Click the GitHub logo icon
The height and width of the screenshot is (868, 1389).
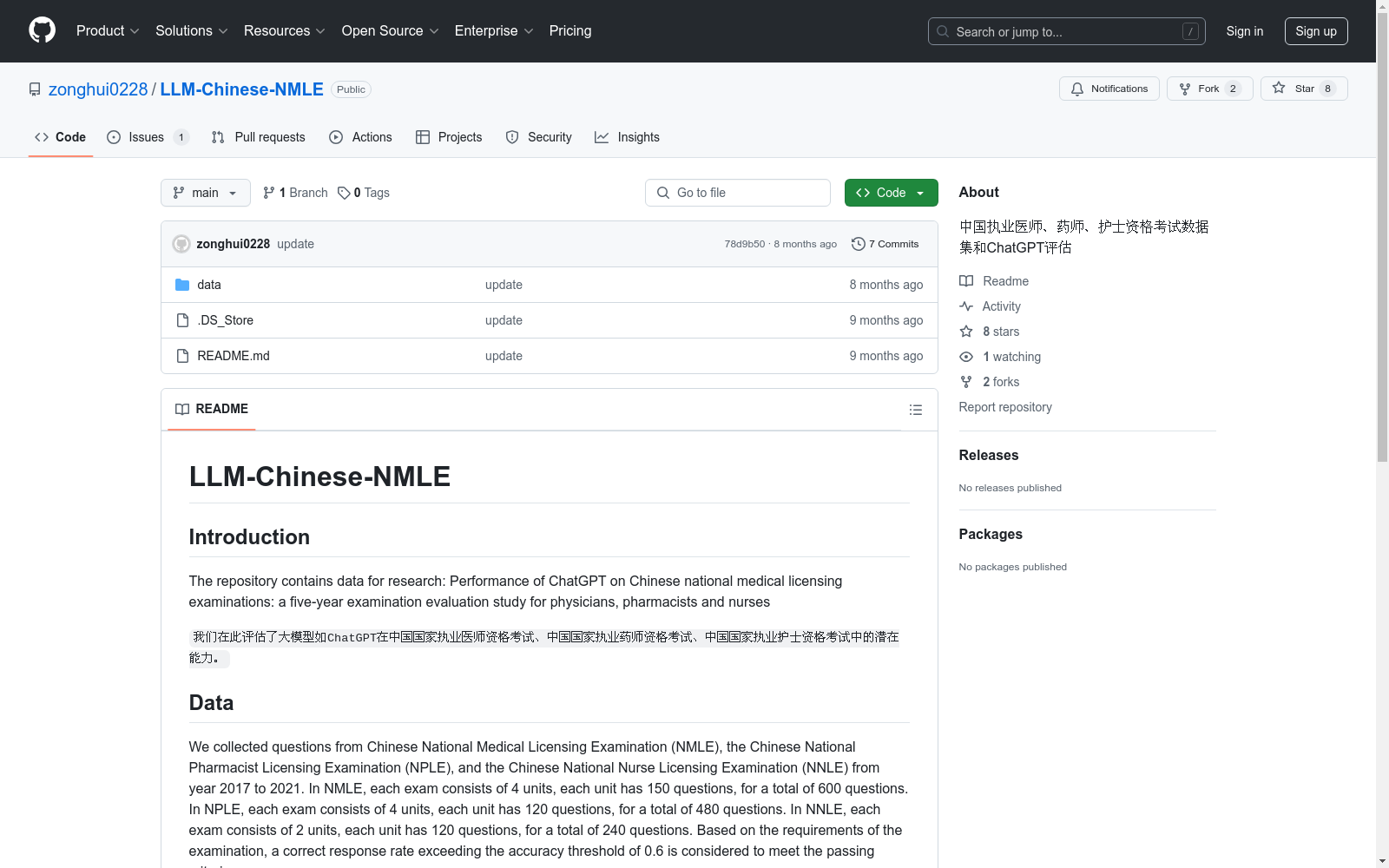[x=42, y=30]
